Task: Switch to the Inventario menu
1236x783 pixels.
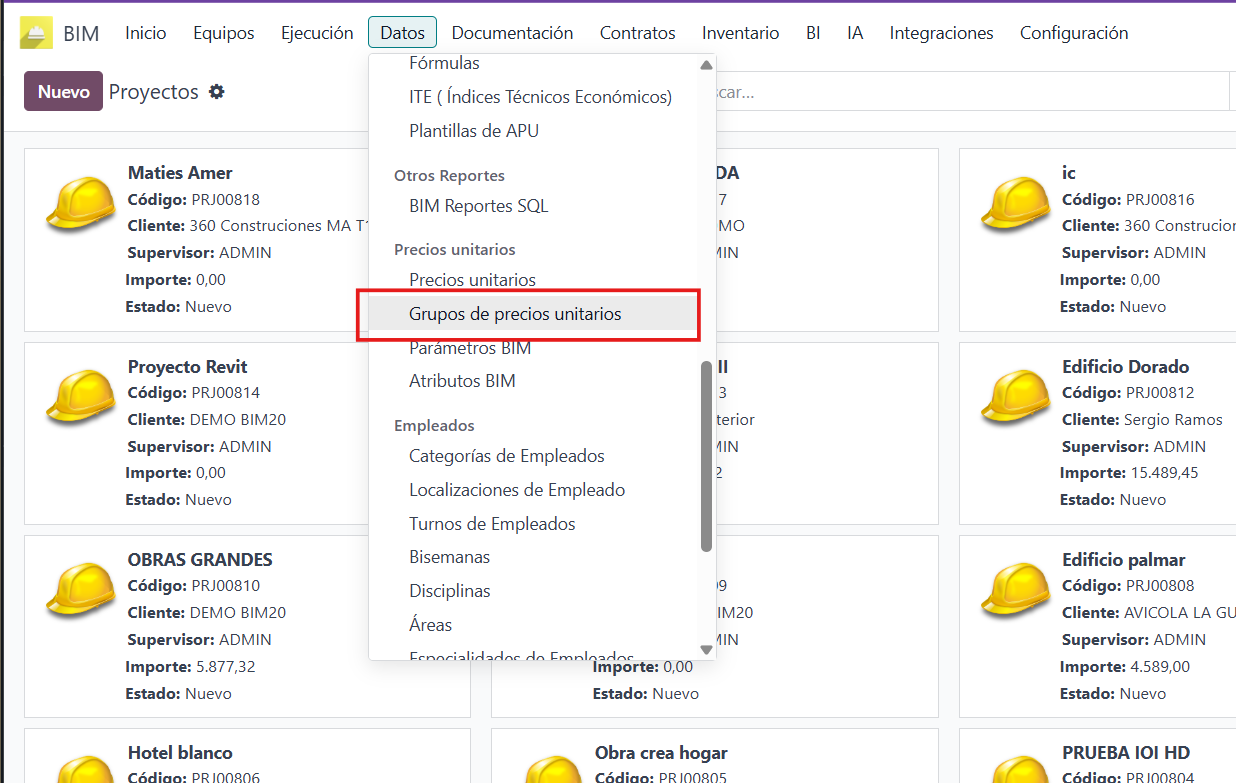Action: pyautogui.click(x=740, y=32)
